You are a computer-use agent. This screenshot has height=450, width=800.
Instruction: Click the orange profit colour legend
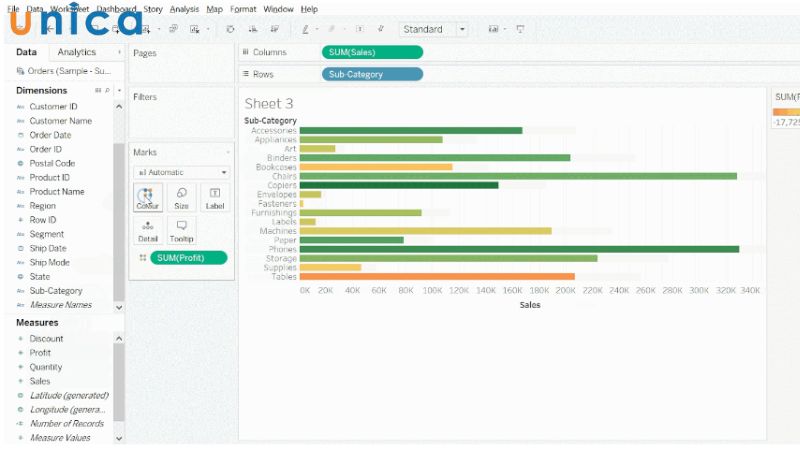point(786,111)
